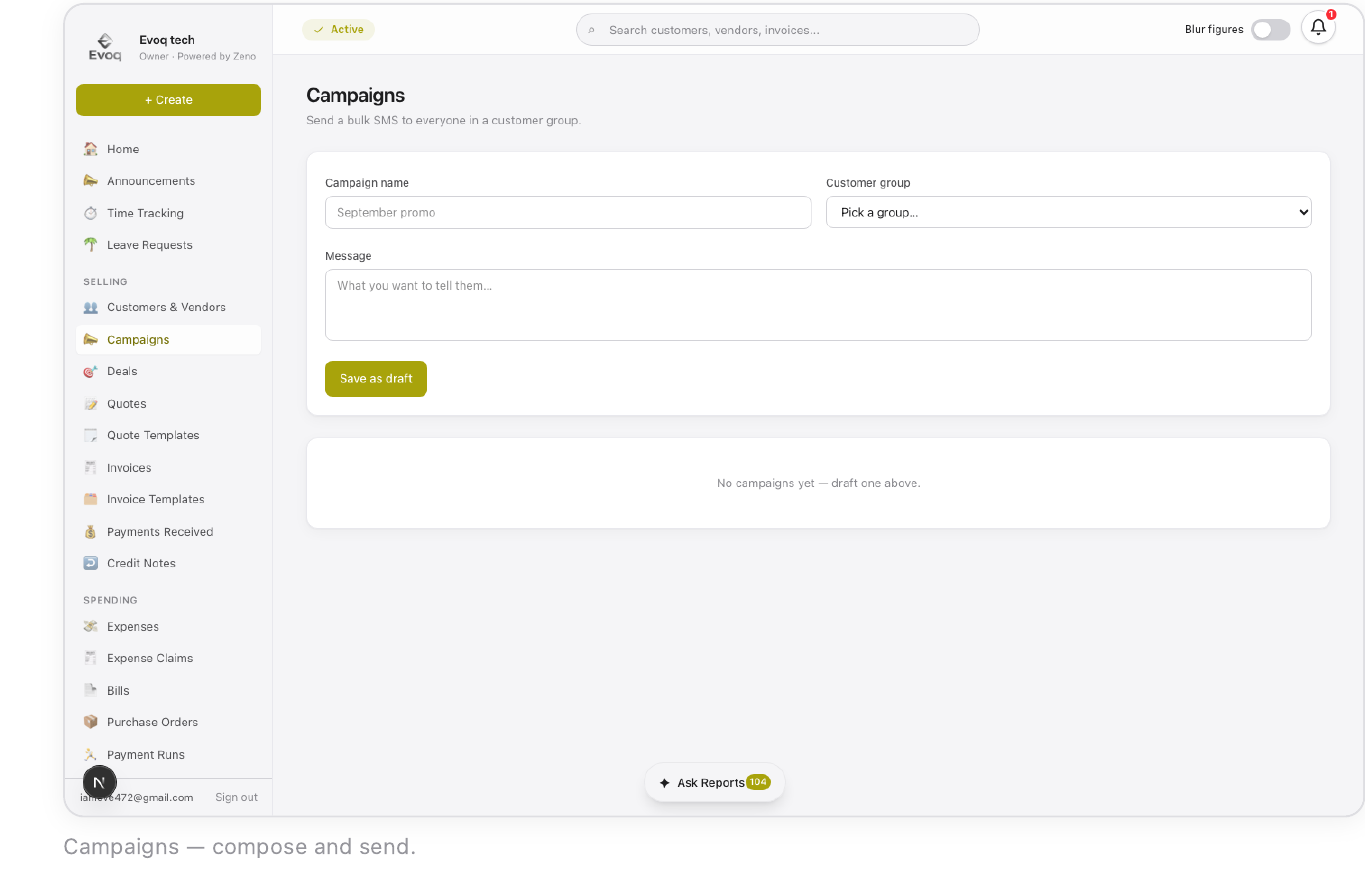The image size is (1365, 881).
Task: Click the Evoq logo in sidebar
Action: tap(105, 47)
